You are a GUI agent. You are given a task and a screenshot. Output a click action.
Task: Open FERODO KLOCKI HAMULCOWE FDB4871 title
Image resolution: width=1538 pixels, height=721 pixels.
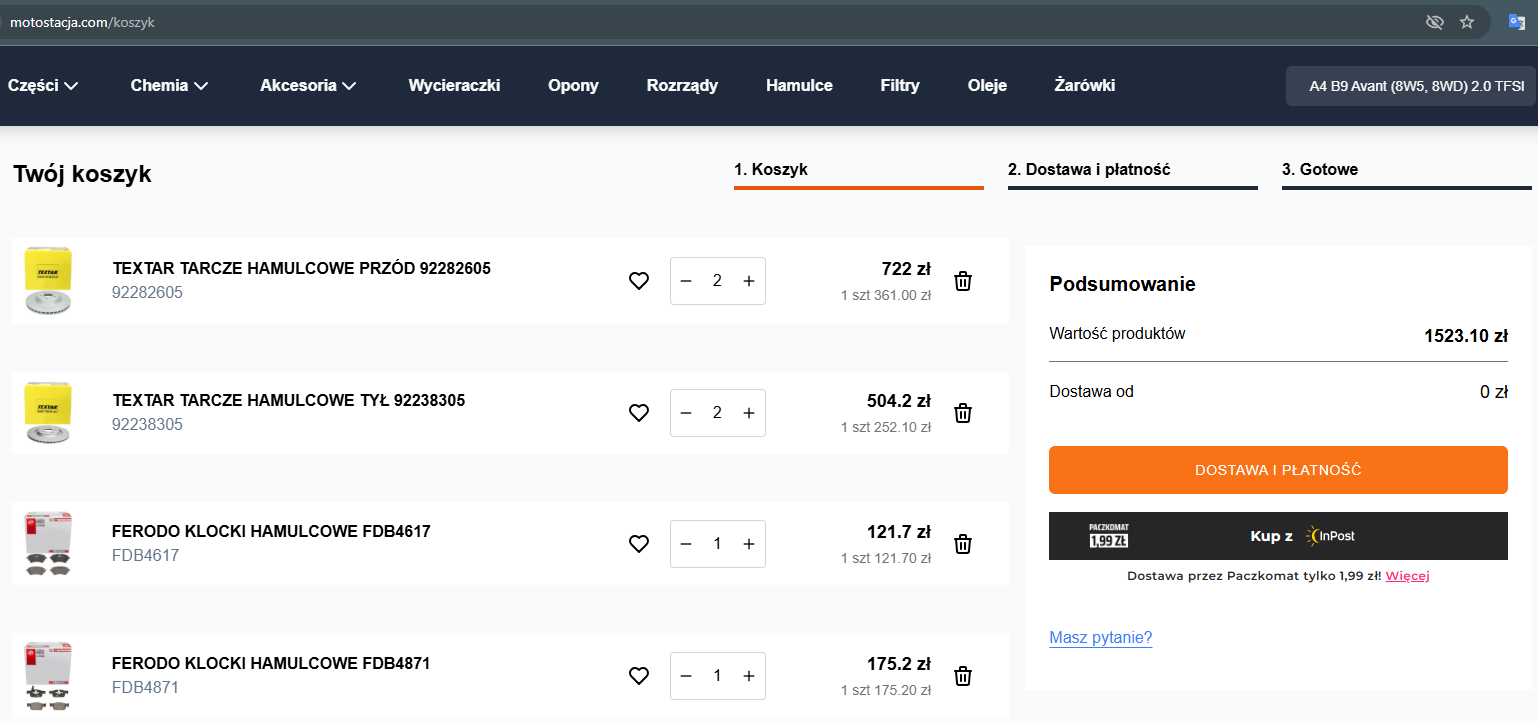pyautogui.click(x=271, y=664)
